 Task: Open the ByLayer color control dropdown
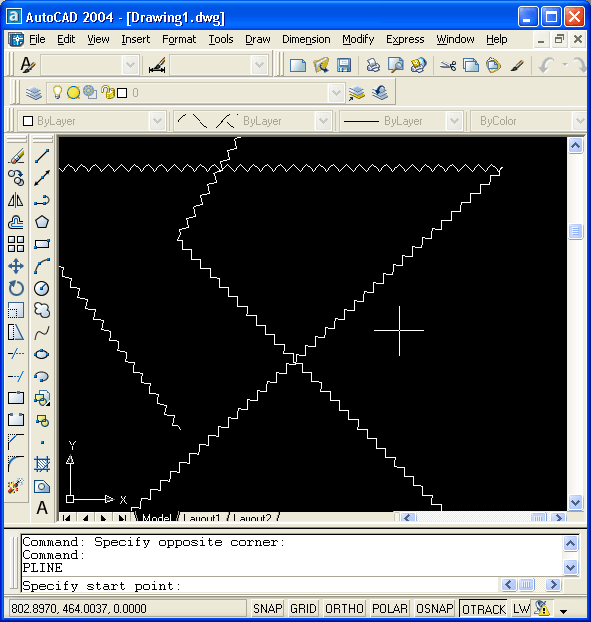(157, 121)
